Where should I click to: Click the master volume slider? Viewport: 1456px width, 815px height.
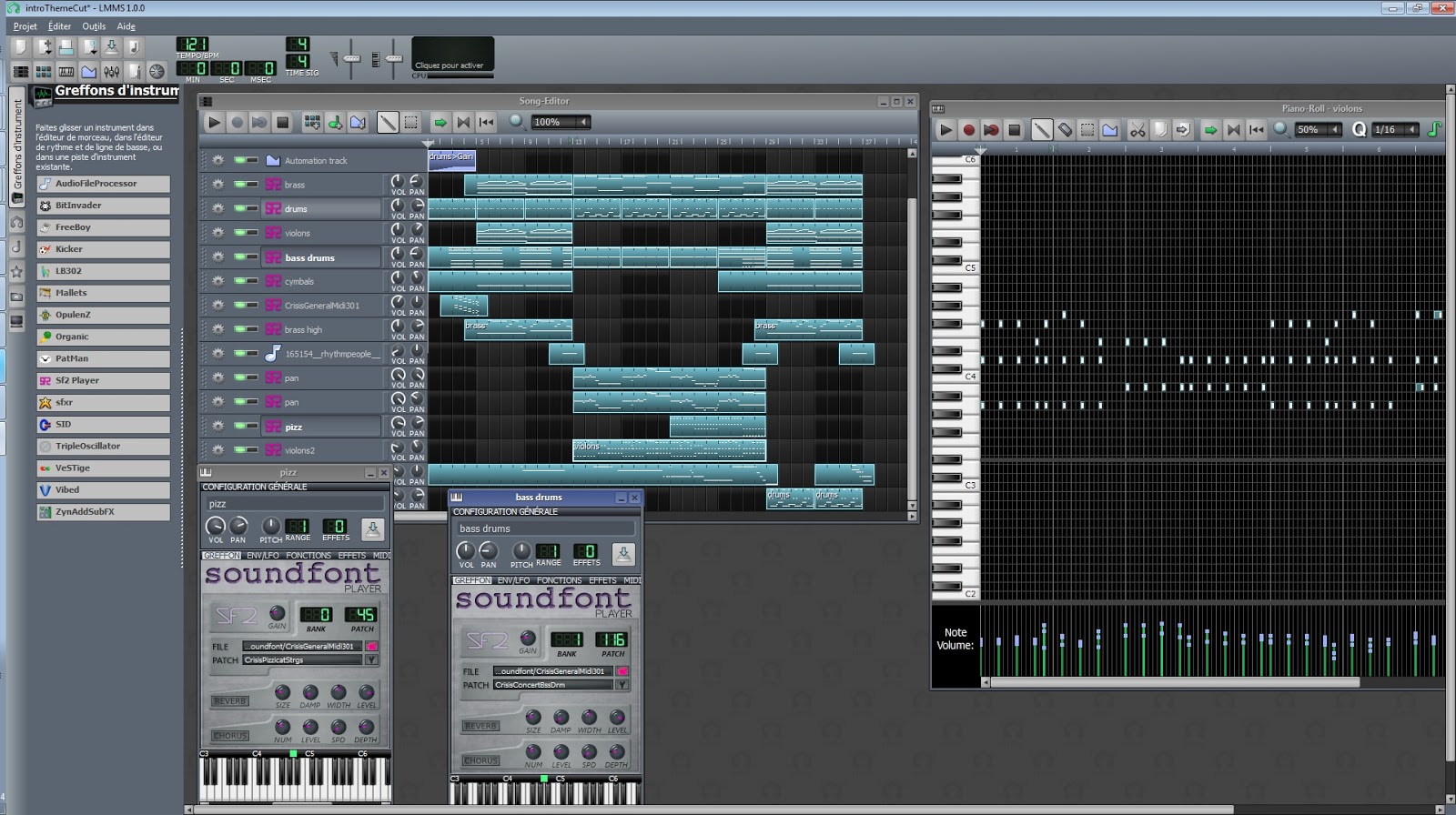click(x=351, y=58)
